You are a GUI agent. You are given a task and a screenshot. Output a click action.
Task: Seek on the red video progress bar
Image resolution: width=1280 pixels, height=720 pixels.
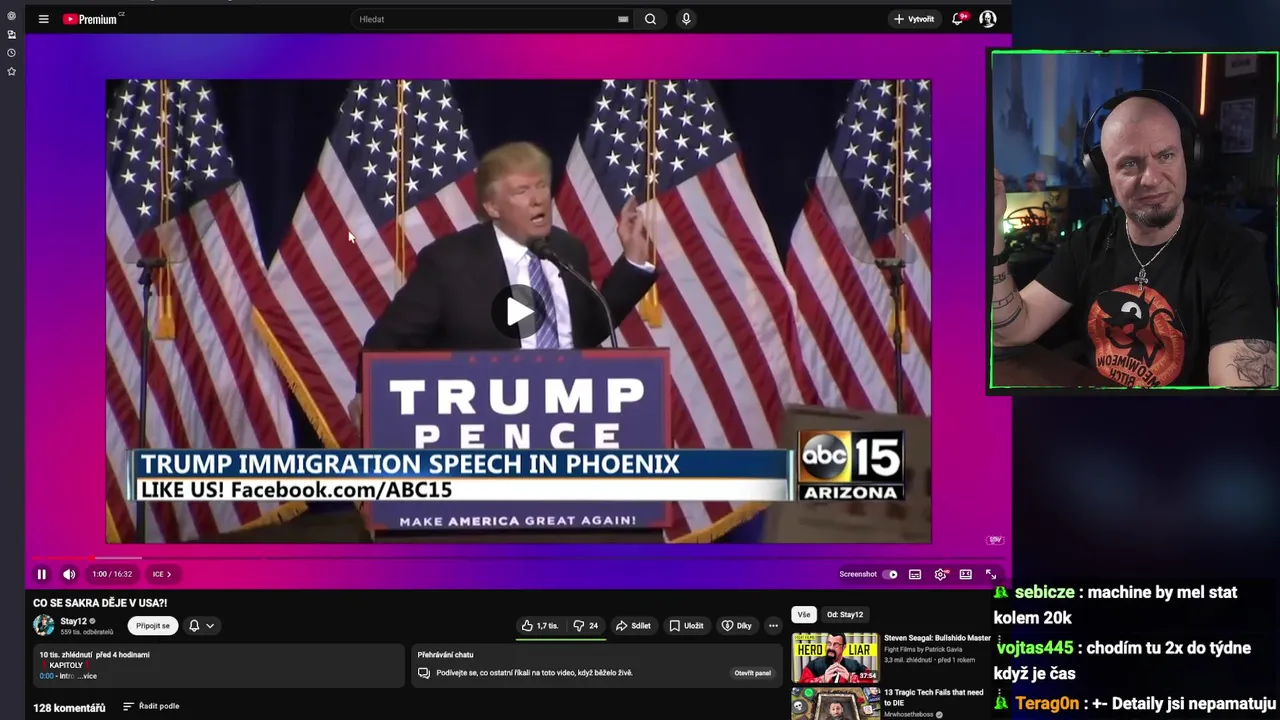click(x=518, y=558)
